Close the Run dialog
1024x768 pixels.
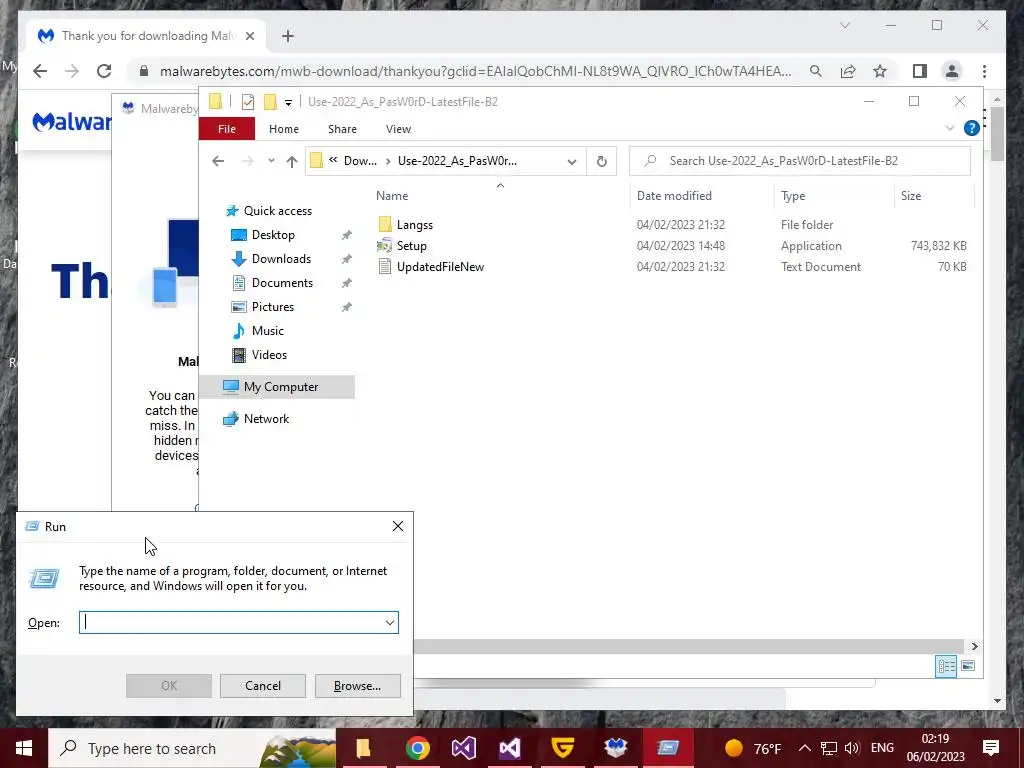coord(398,526)
